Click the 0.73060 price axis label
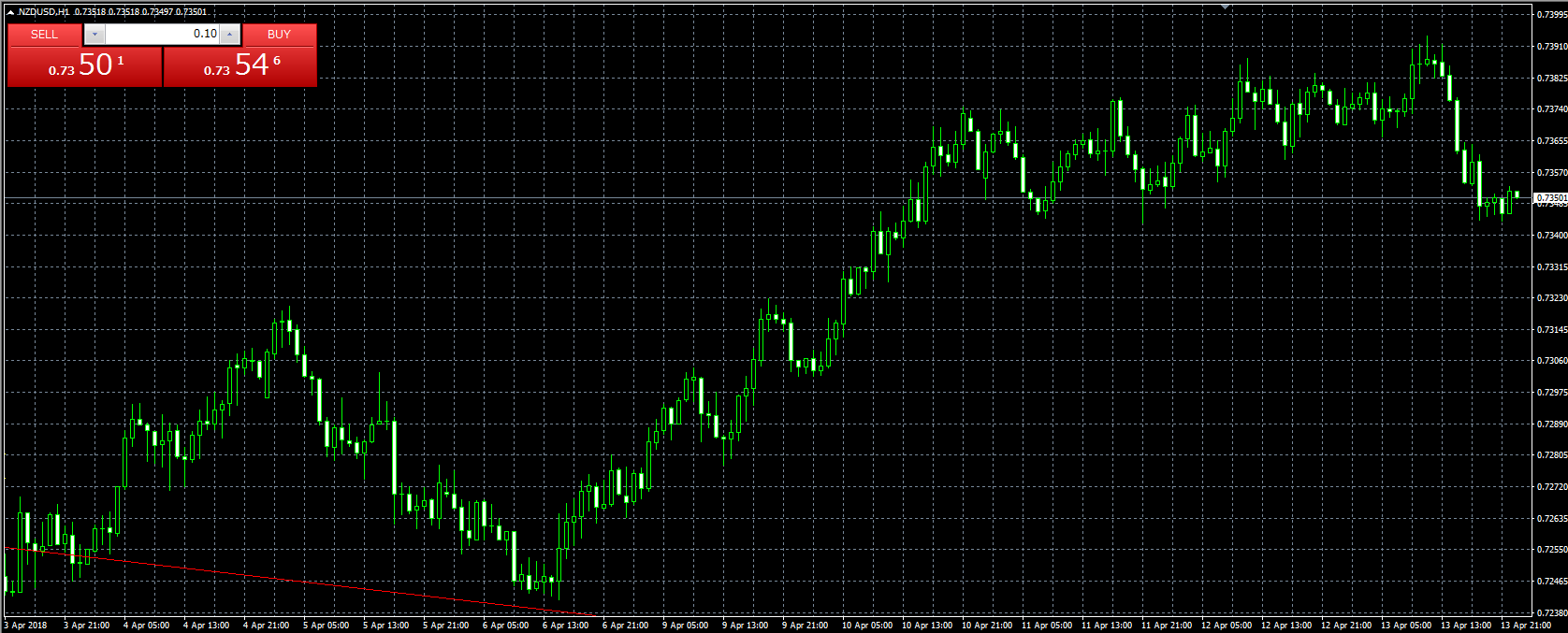Viewport: 1568px width, 633px height. pos(1551,361)
